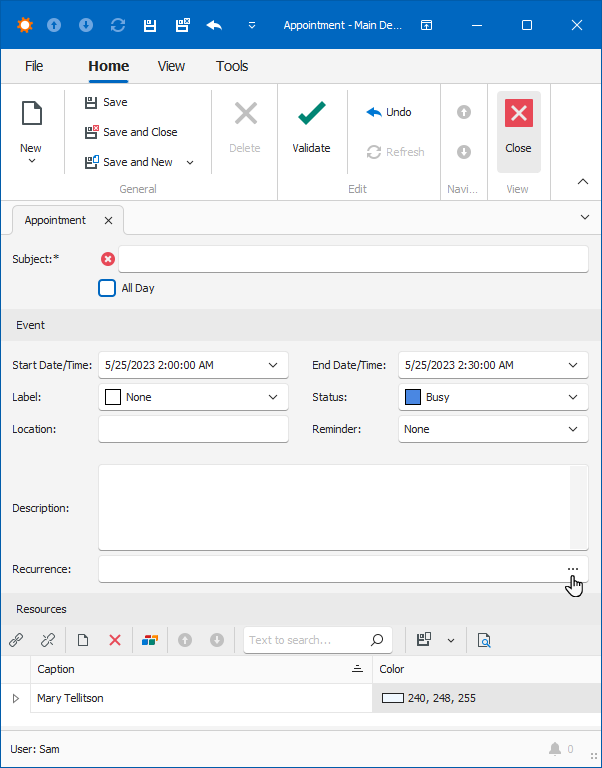Click the refresh icon in title bar
Image resolution: width=602 pixels, height=768 pixels.
pyautogui.click(x=118, y=25)
